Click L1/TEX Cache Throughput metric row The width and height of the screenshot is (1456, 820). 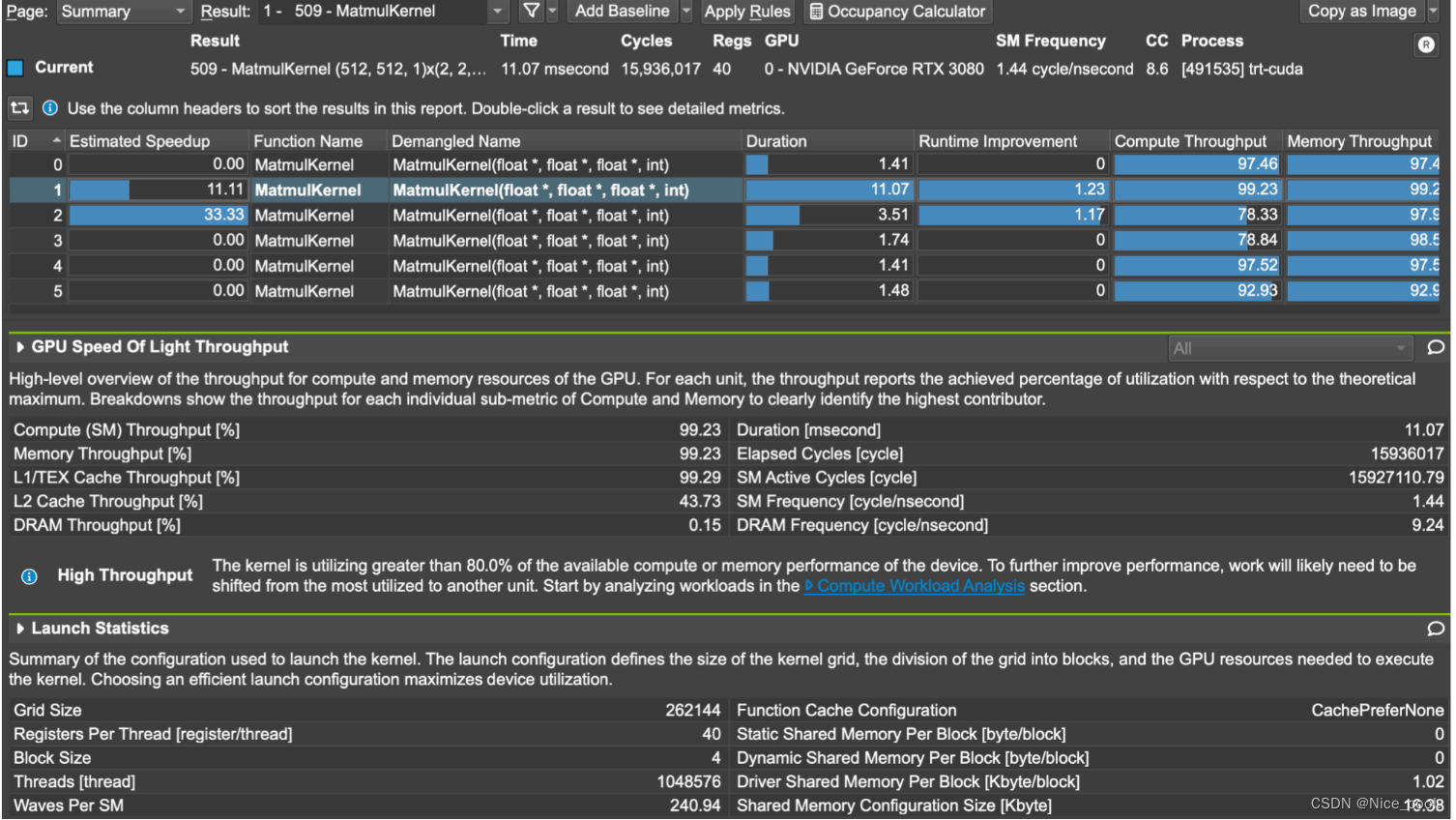(367, 478)
